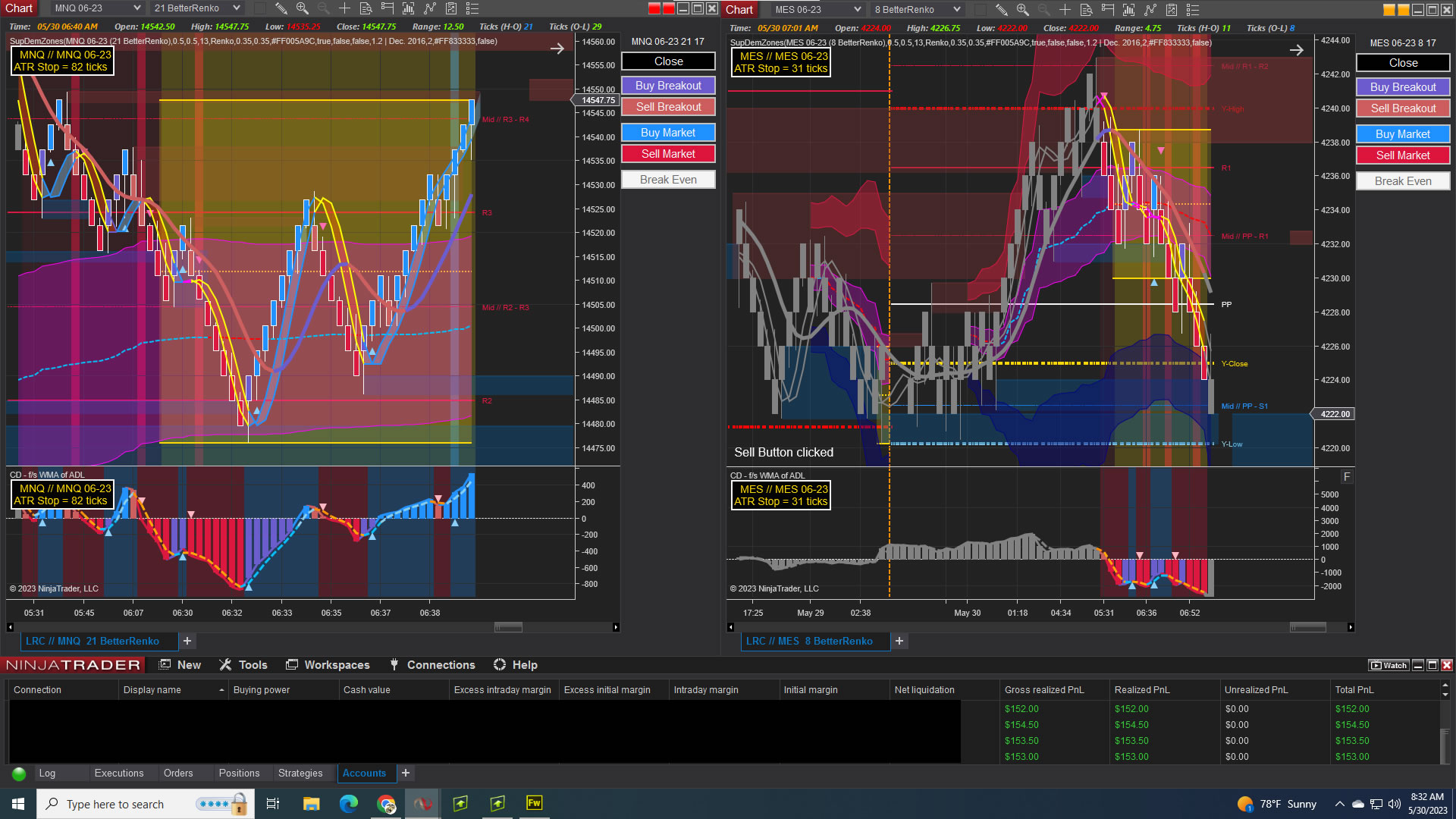Viewport: 1456px width, 819px height.
Task: Open MNQ 06-23 instrument dropdown
Action: (x=98, y=8)
